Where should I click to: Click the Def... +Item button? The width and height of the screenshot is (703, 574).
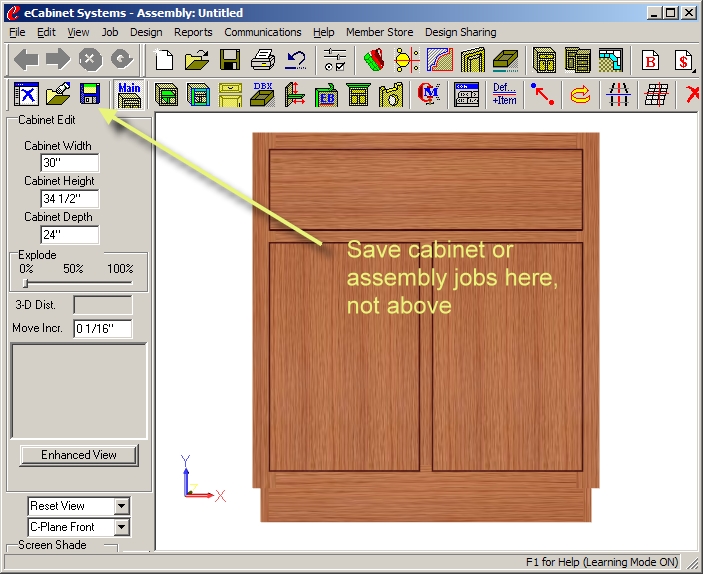coord(504,94)
